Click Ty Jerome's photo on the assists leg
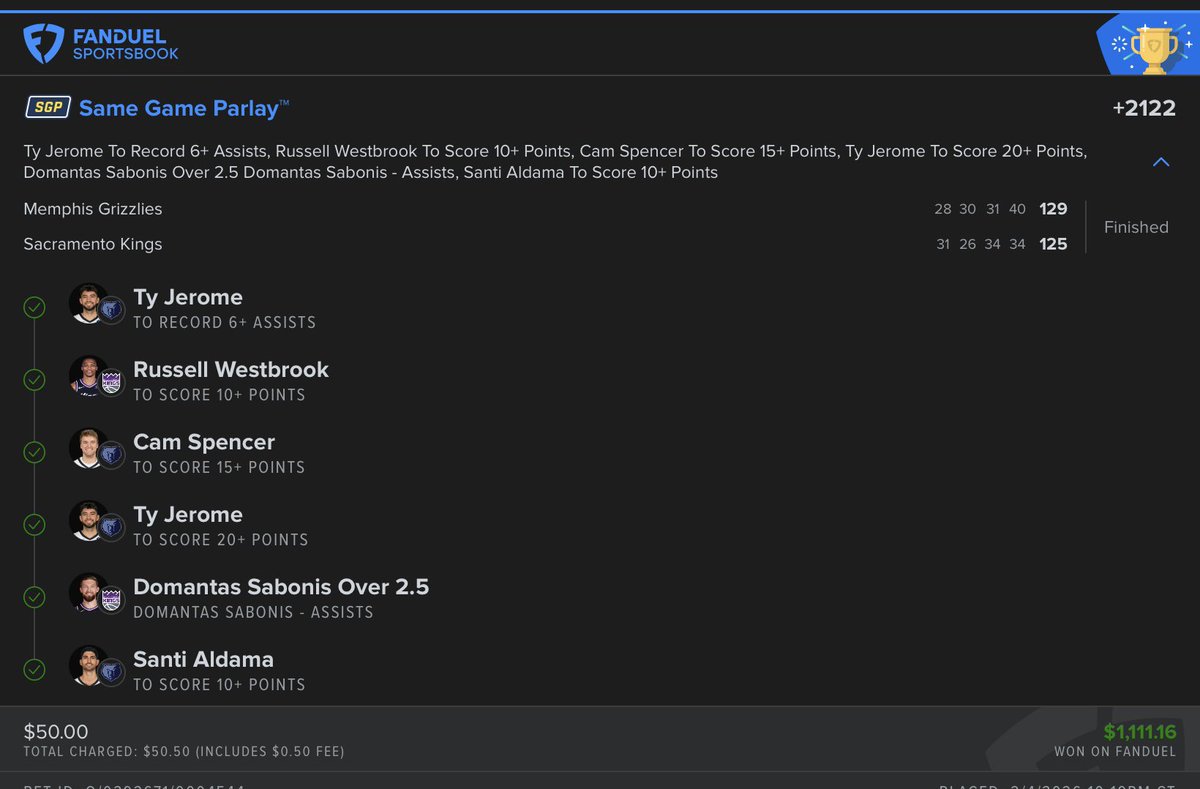The width and height of the screenshot is (1200, 789). point(89,303)
